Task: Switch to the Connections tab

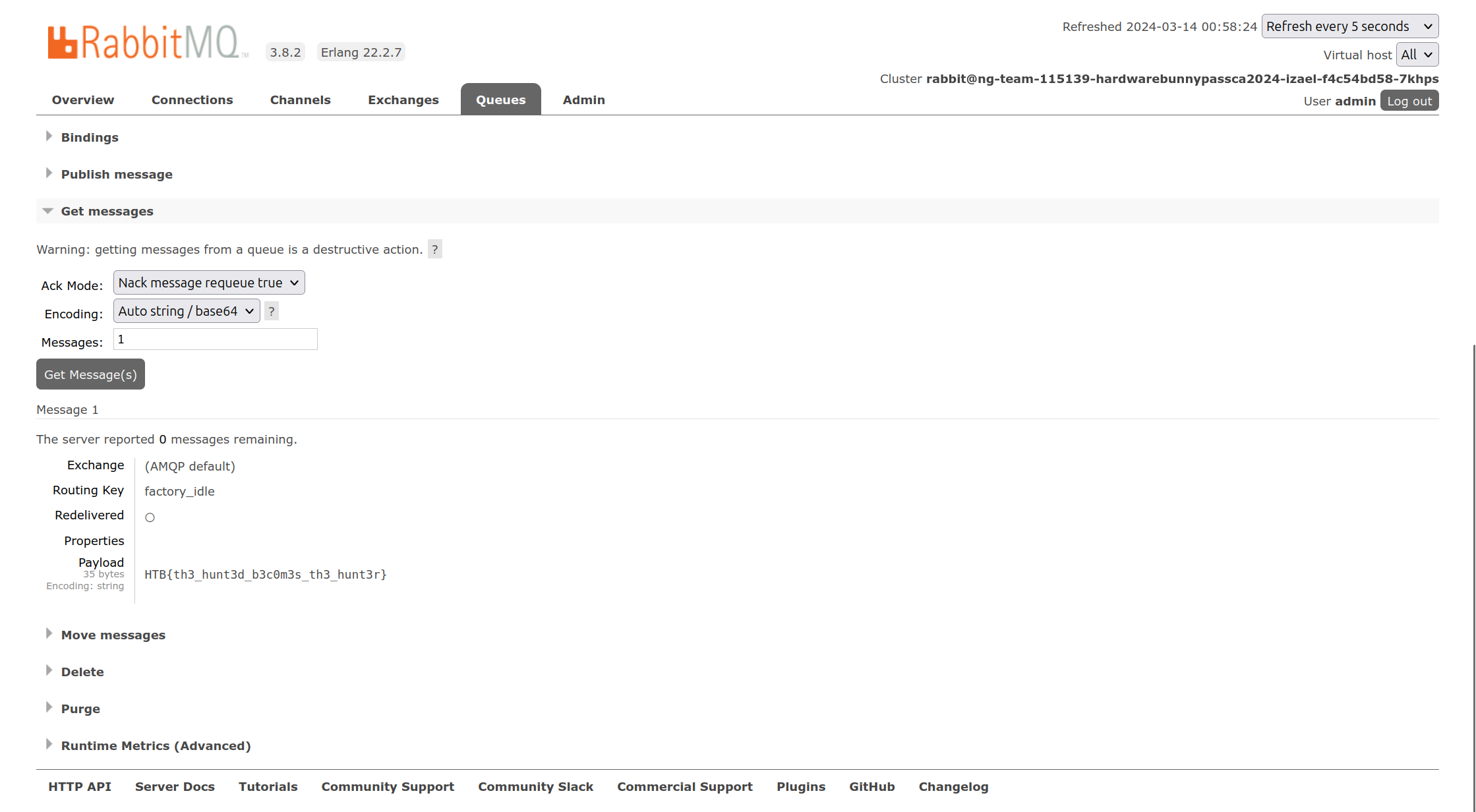Action: click(x=192, y=100)
